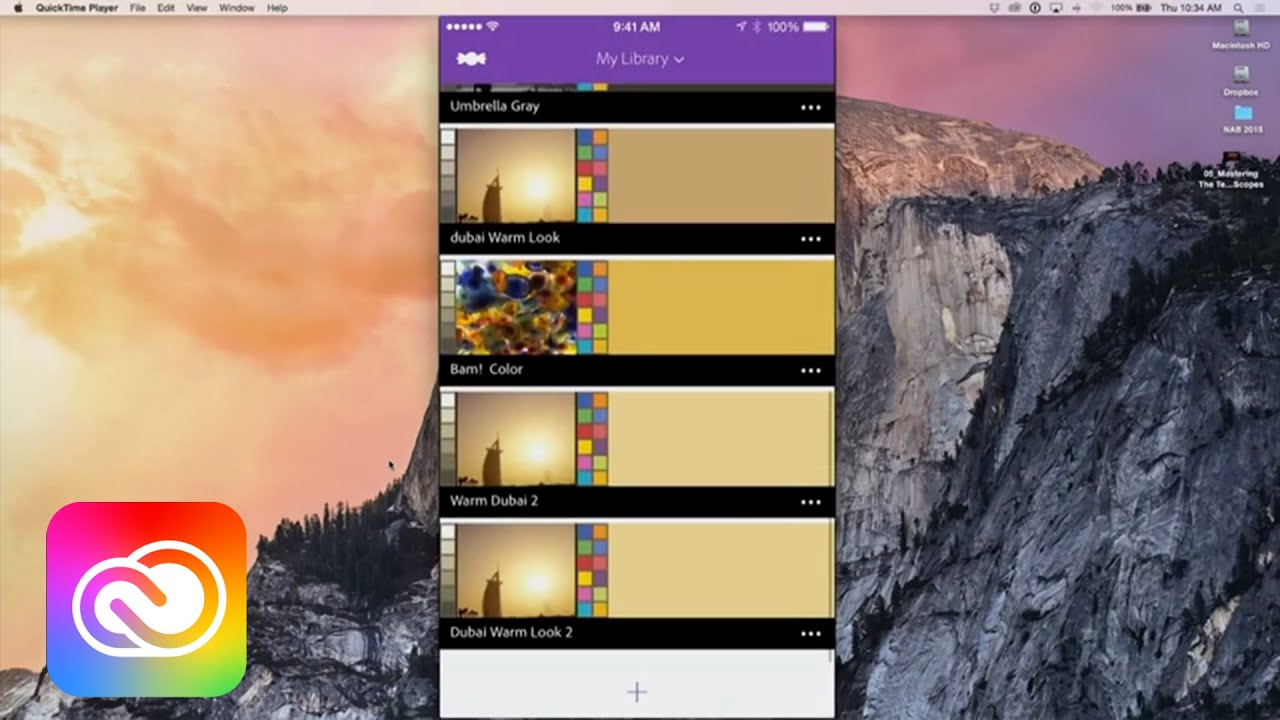Viewport: 1280px width, 720px height.
Task: Click the AirPlay display menu bar icon
Action: tap(1055, 7)
